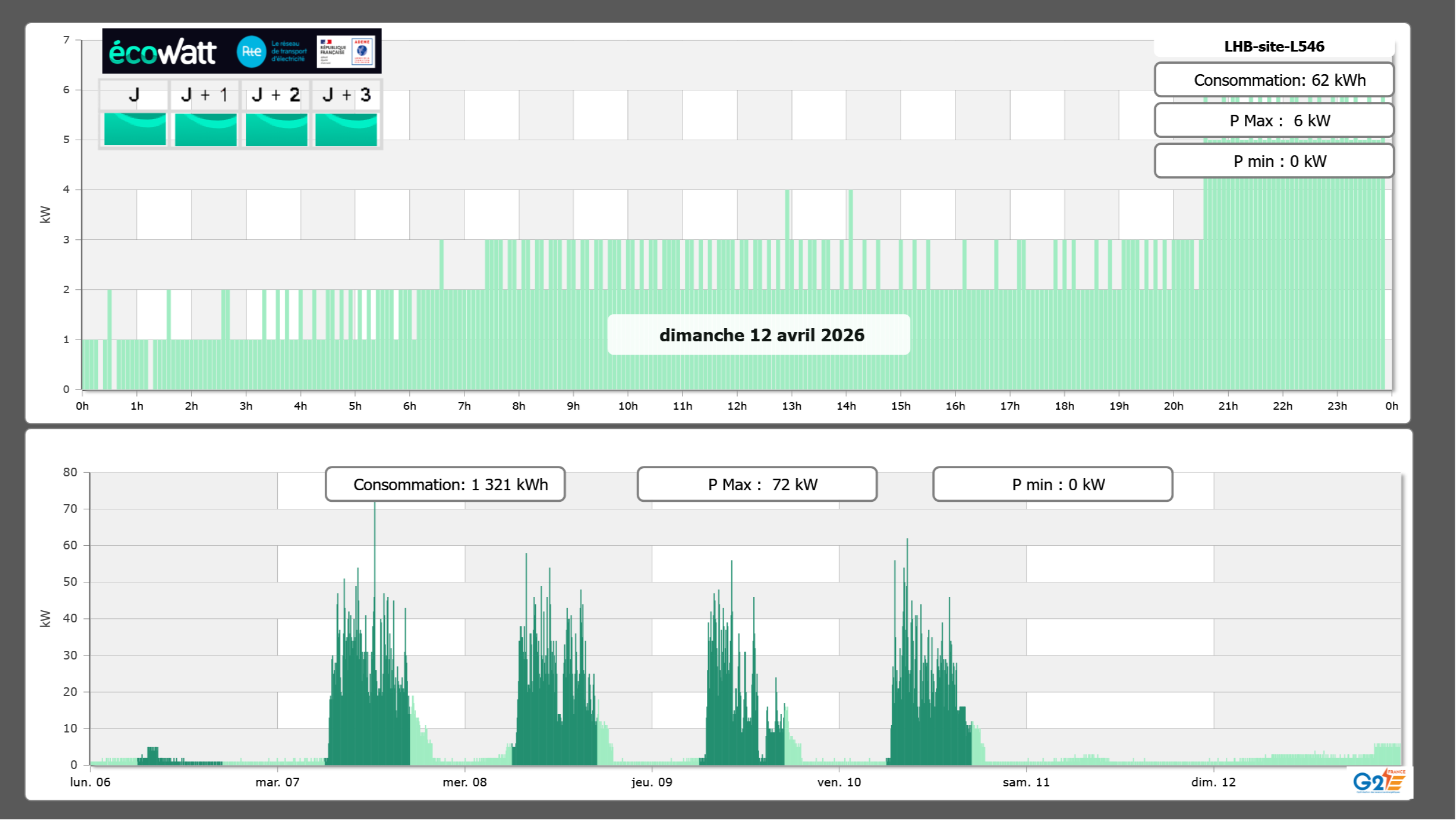Screen dimensions: 1456x820
Task: Click the weekly Consommation: 1 321 kWh box
Action: coord(445,484)
